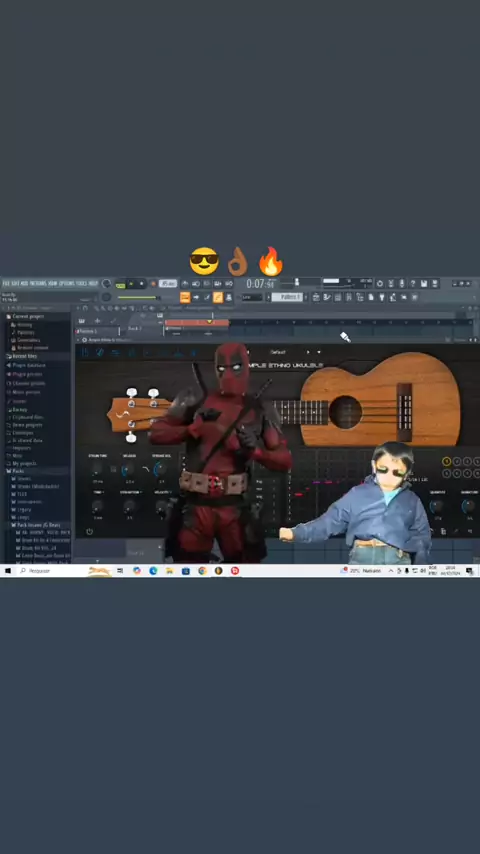The height and width of the screenshot is (854, 480).
Task: Open the Drums (ModeAudio) pack
Action: (x=36, y=486)
